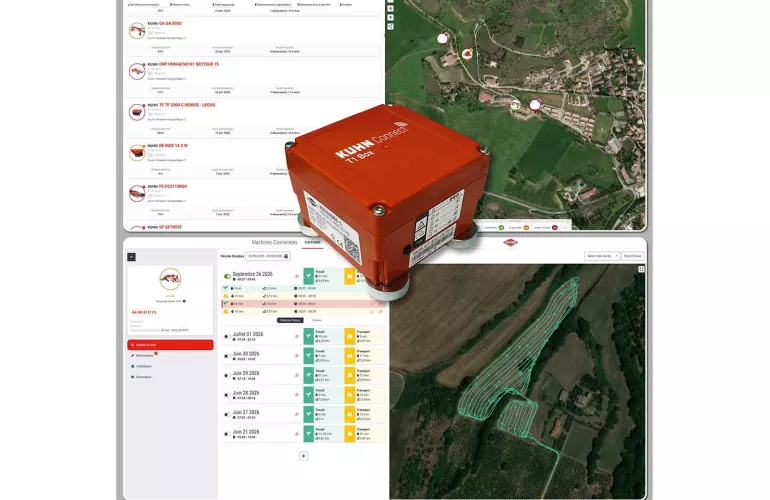The image size is (770, 500).
Task: Click the Export Excel button
Action: click(632, 256)
